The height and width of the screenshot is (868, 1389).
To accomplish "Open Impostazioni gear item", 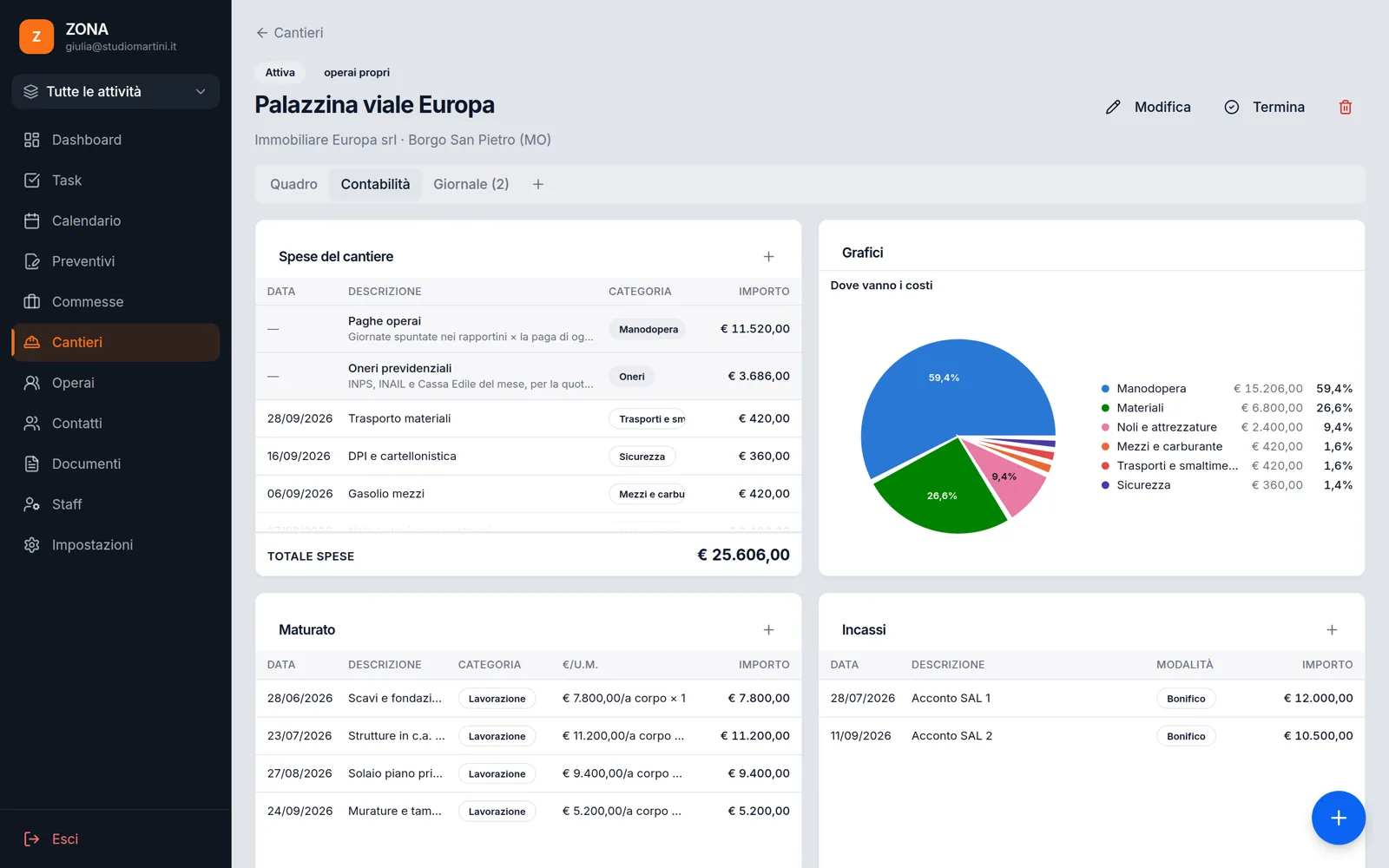I will point(115,545).
